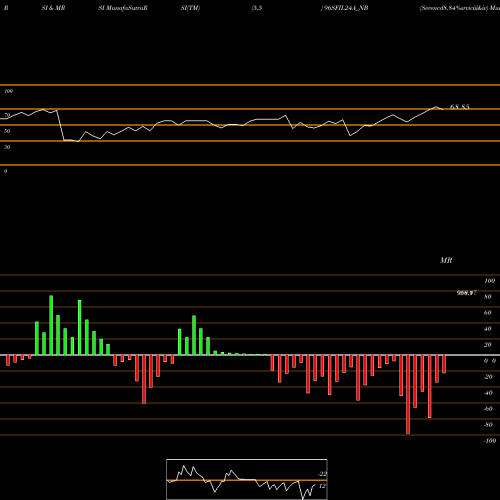This screenshot has height=500, width=500.
Task: Click the '80' label on MR axis
Action: click(488, 297)
